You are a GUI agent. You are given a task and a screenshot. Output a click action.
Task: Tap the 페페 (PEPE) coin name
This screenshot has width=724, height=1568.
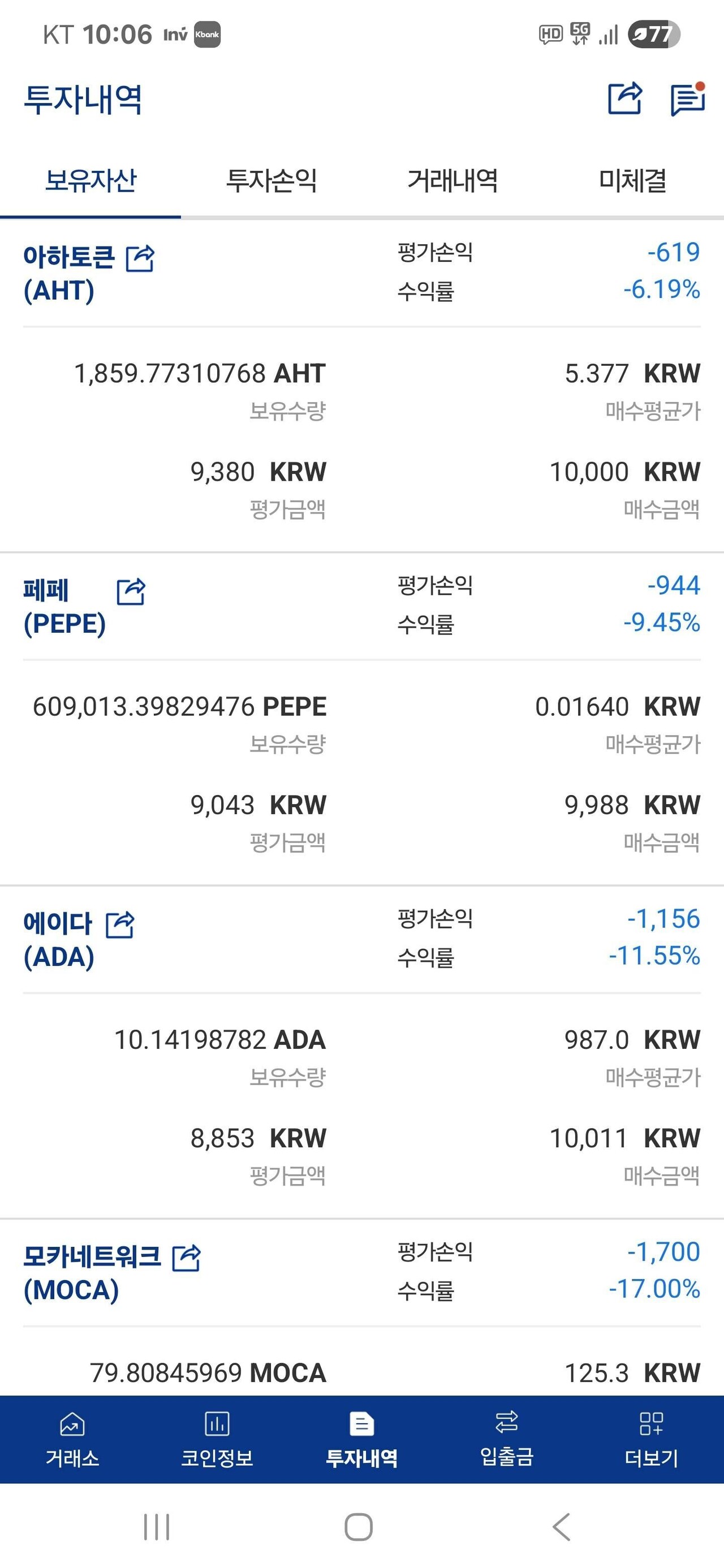(x=64, y=607)
